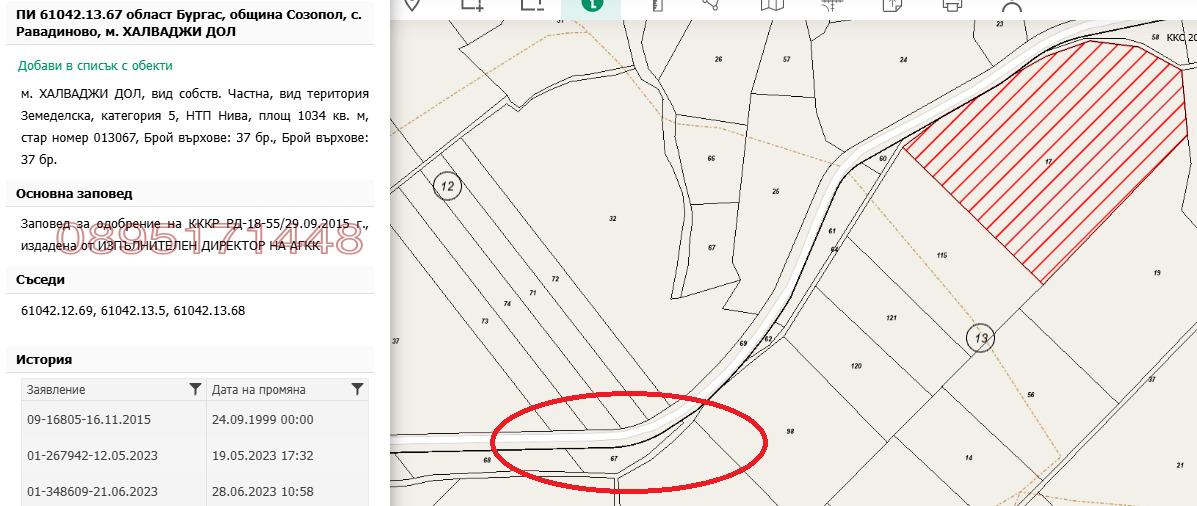Open the folded map icon

tap(771, 5)
